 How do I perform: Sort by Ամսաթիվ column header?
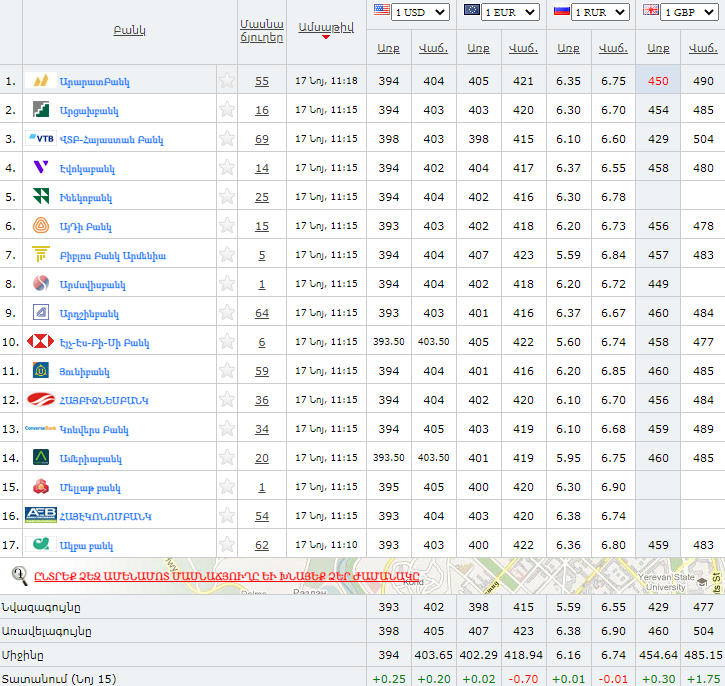point(326,28)
